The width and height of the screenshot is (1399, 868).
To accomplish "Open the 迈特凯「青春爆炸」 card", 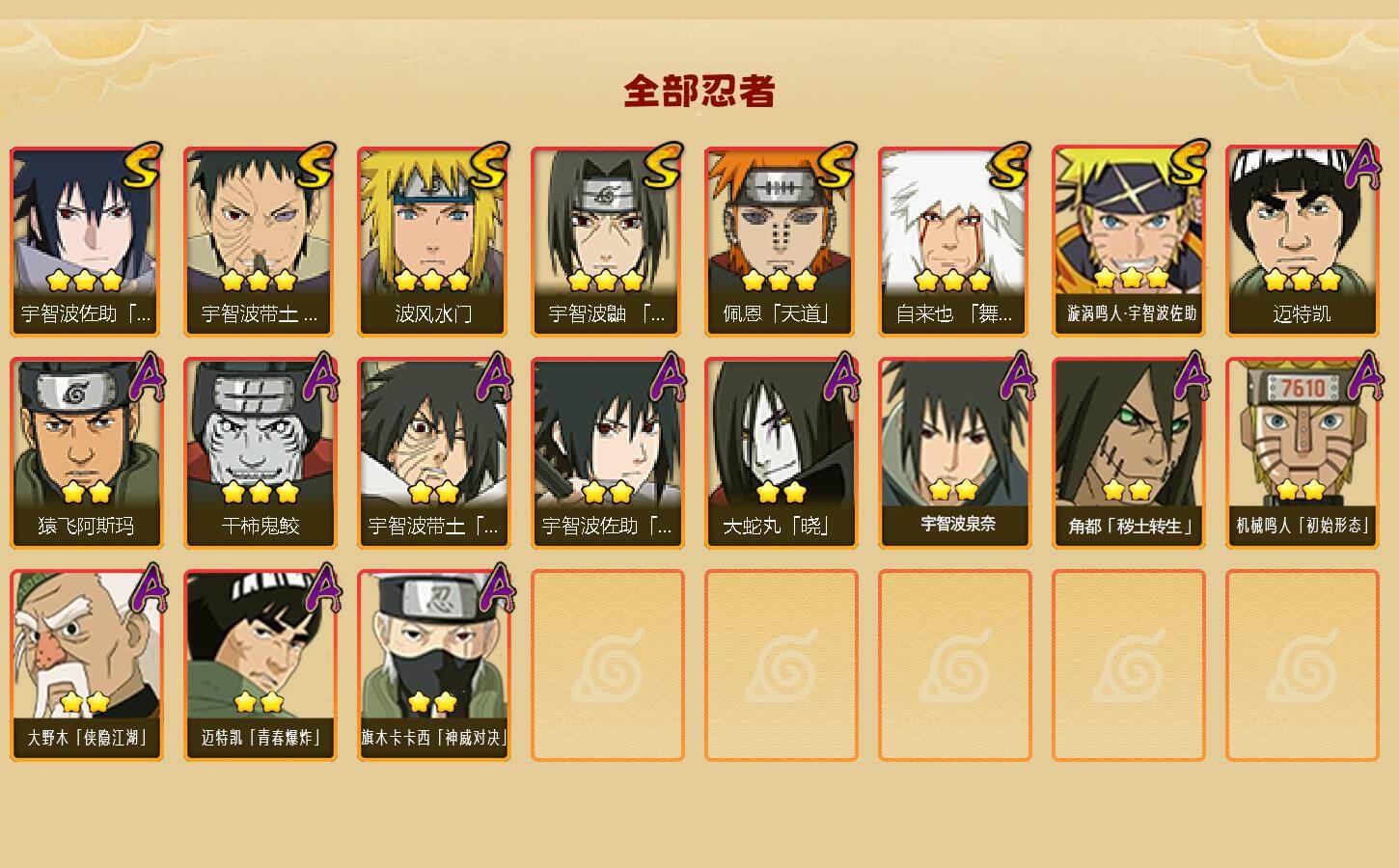I will [x=261, y=665].
